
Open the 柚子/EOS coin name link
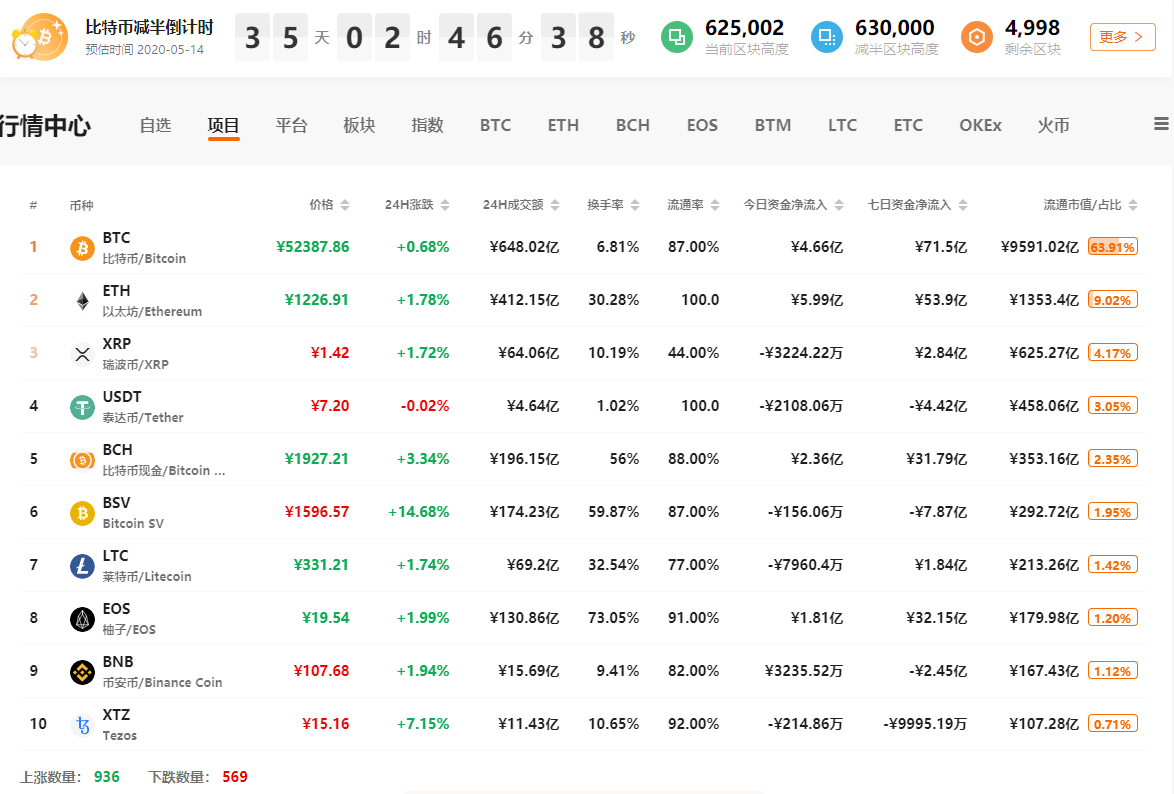tap(129, 630)
